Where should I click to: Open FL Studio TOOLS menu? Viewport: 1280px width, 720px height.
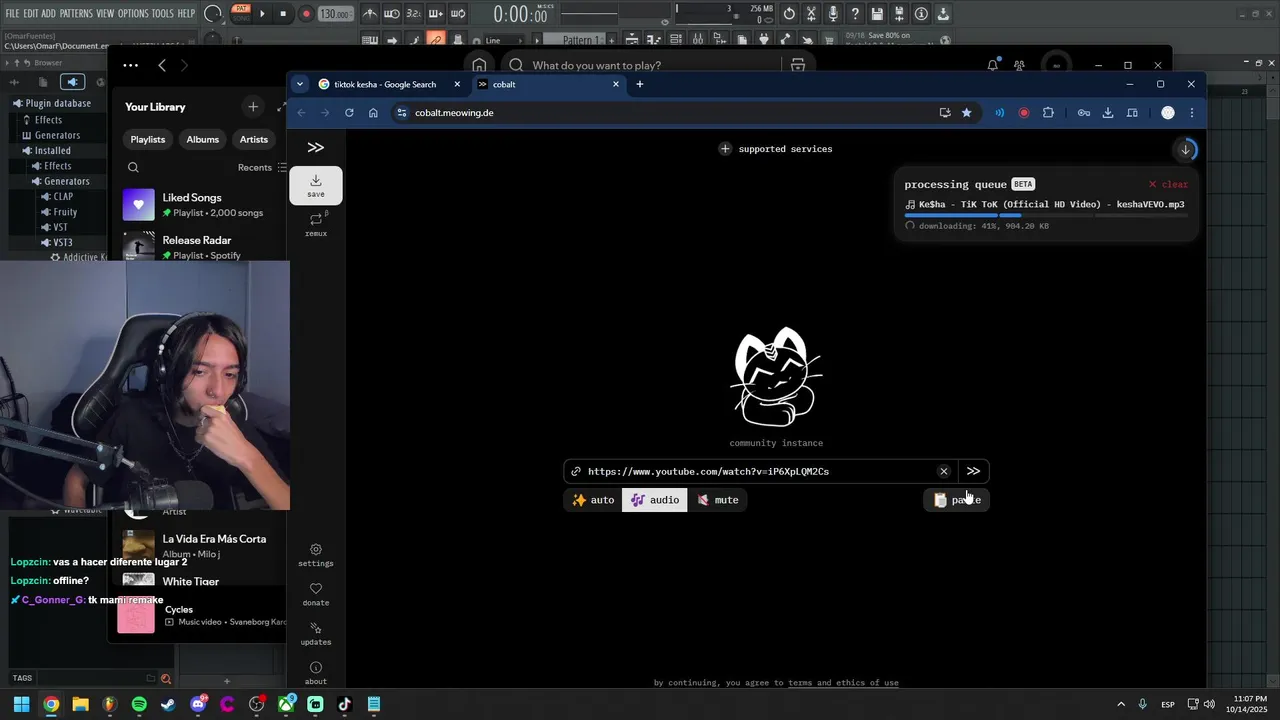[163, 13]
